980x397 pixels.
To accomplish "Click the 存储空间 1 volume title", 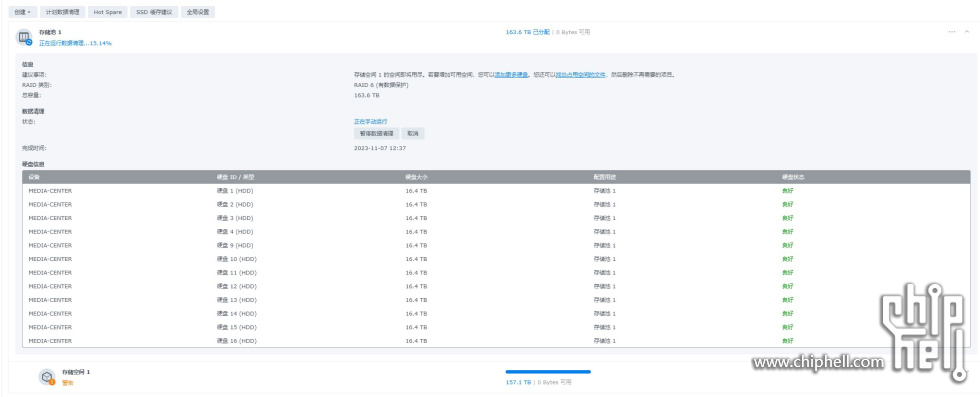I will click(x=76, y=372).
